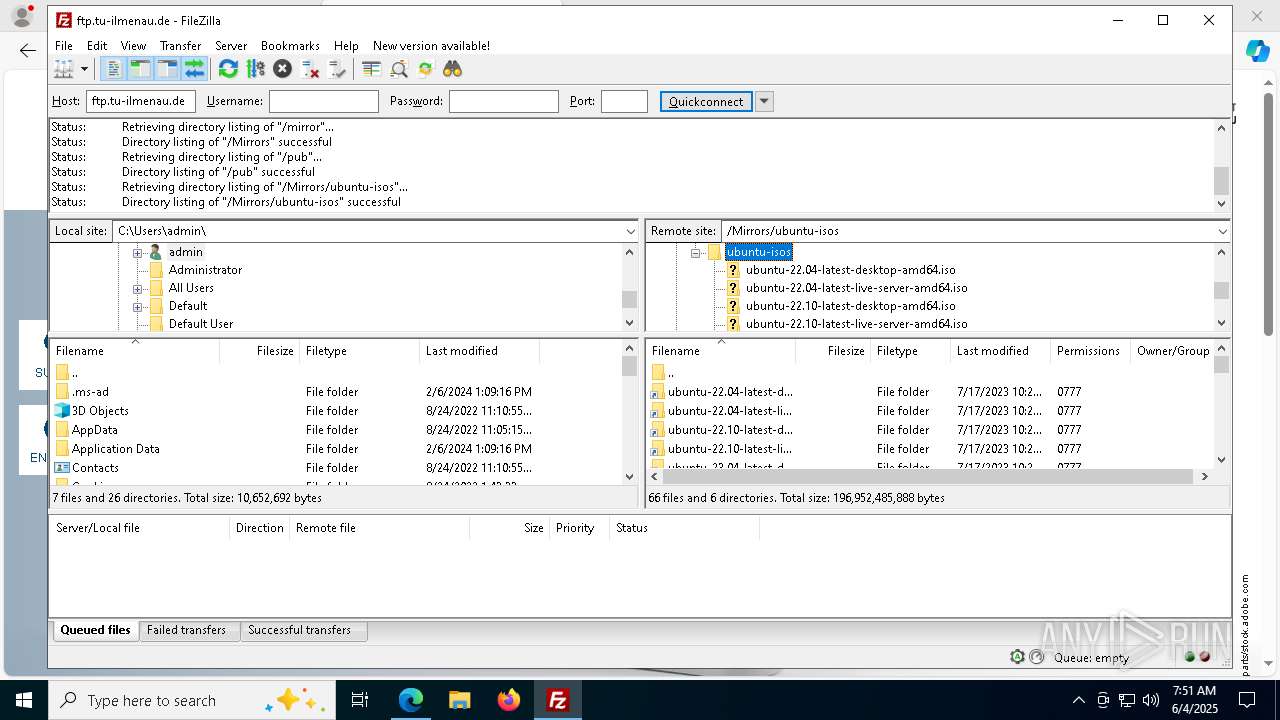Screen dimensions: 1280x720
Task: Select the Application Data local folder
Action: pyautogui.click(x=115, y=449)
